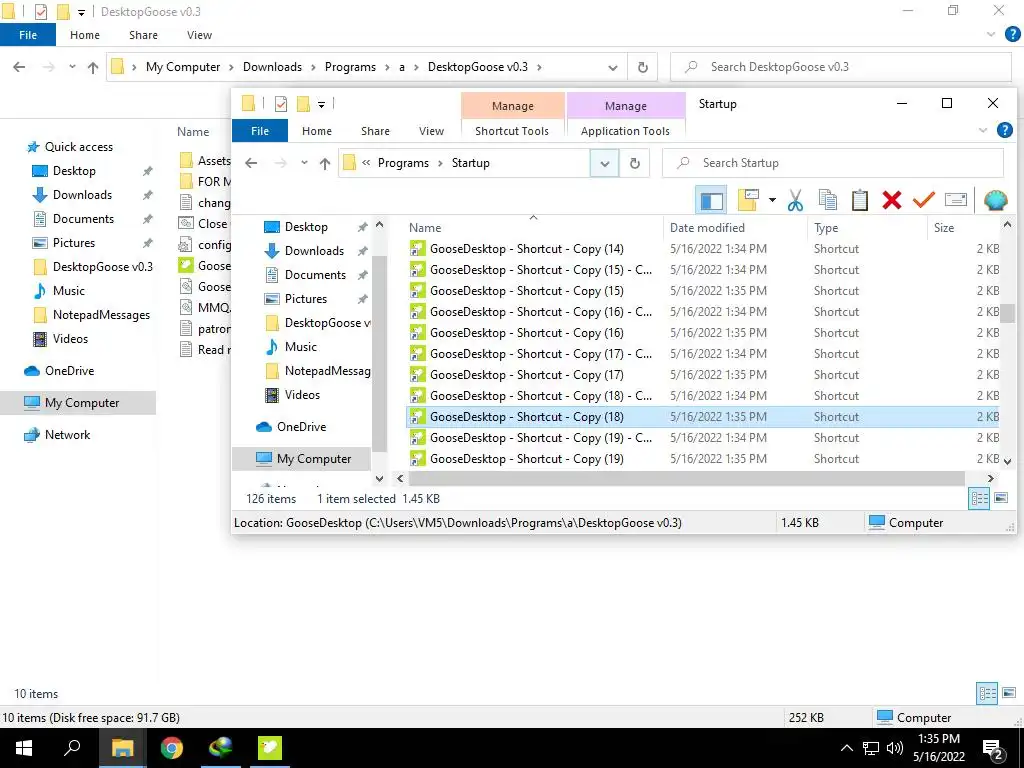Viewport: 1024px width, 768px height.
Task: Open Classic Shell settings shell icon
Action: pyautogui.click(x=995, y=200)
